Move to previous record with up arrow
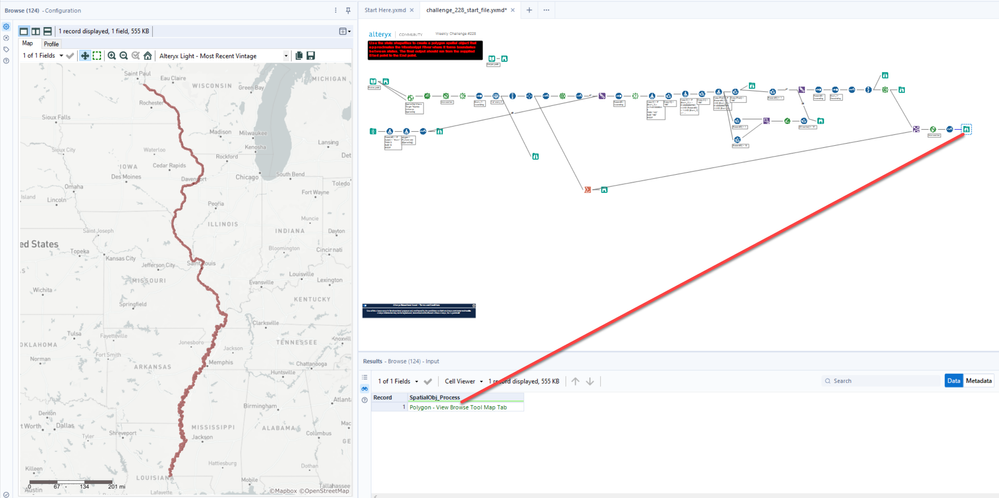The width and height of the screenshot is (999, 498). click(575, 381)
